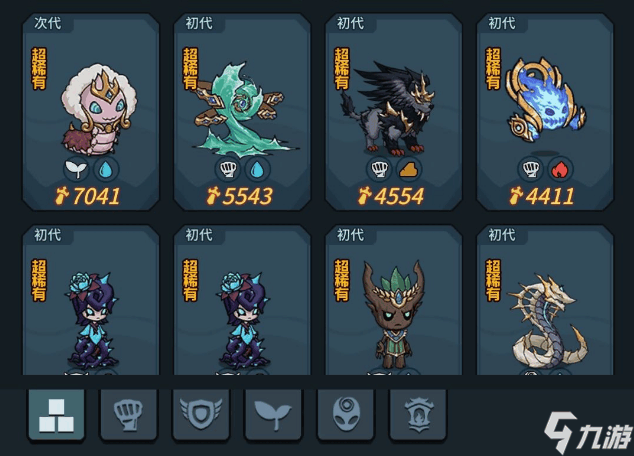This screenshot has height=456, width=634.
Task: Select the all-types blocks filter tab
Action: pyautogui.click(x=56, y=415)
